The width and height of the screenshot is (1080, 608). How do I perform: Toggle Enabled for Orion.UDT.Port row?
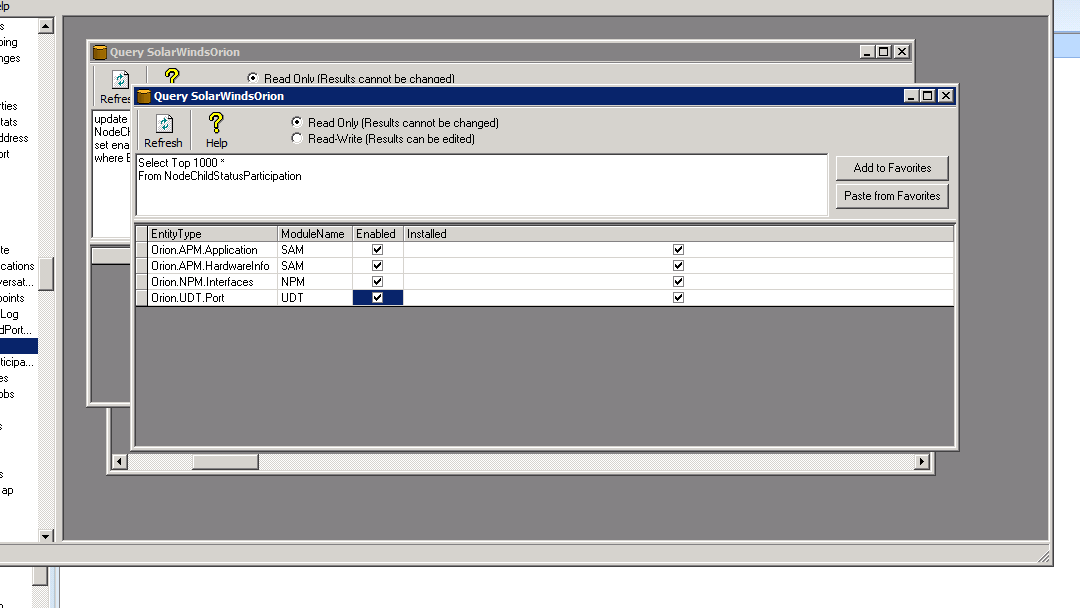click(x=377, y=297)
